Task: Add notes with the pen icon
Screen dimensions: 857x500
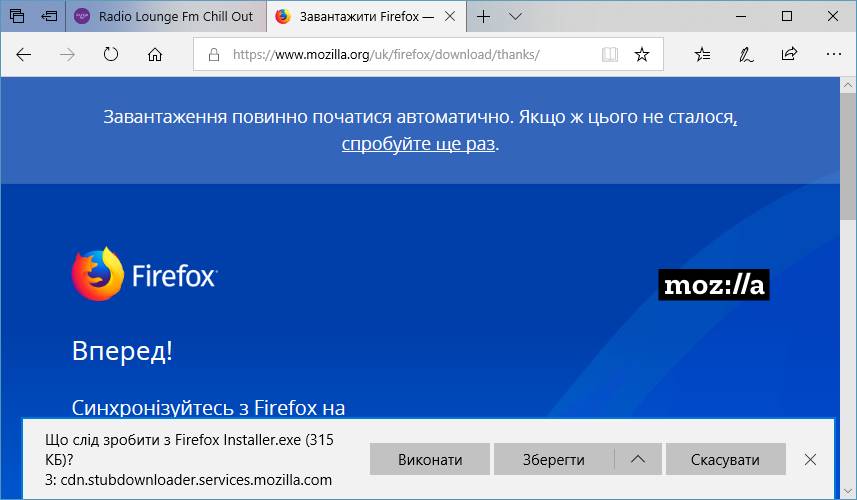Action: point(746,54)
